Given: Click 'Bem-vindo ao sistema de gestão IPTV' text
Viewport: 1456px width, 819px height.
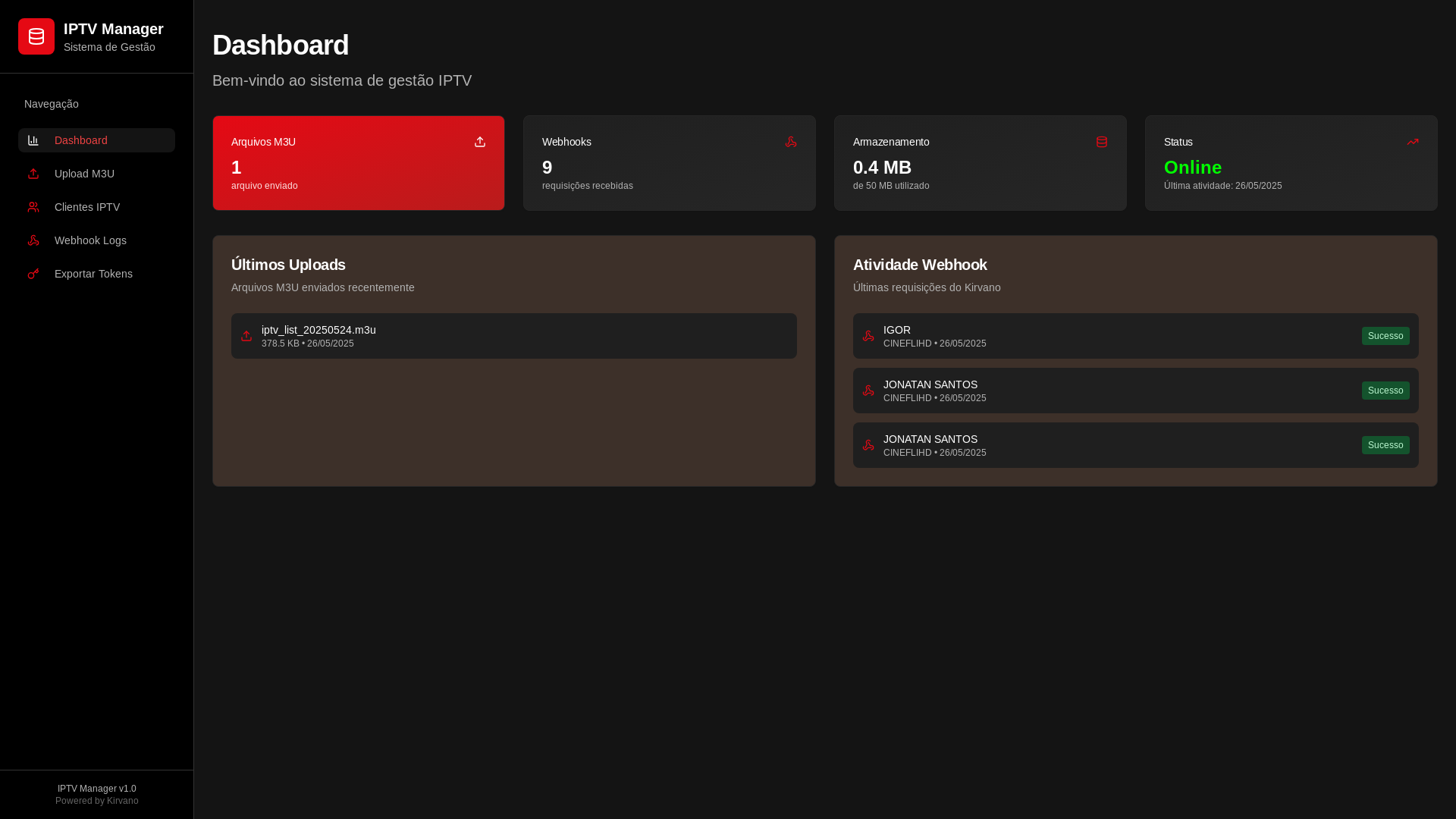Looking at the screenshot, I should tap(342, 80).
